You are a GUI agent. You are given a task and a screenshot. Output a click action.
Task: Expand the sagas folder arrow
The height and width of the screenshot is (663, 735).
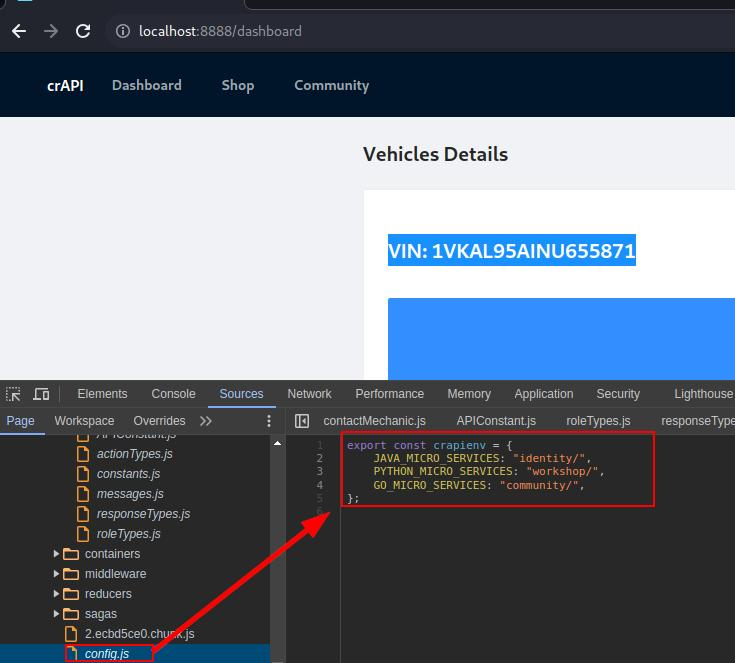point(56,614)
